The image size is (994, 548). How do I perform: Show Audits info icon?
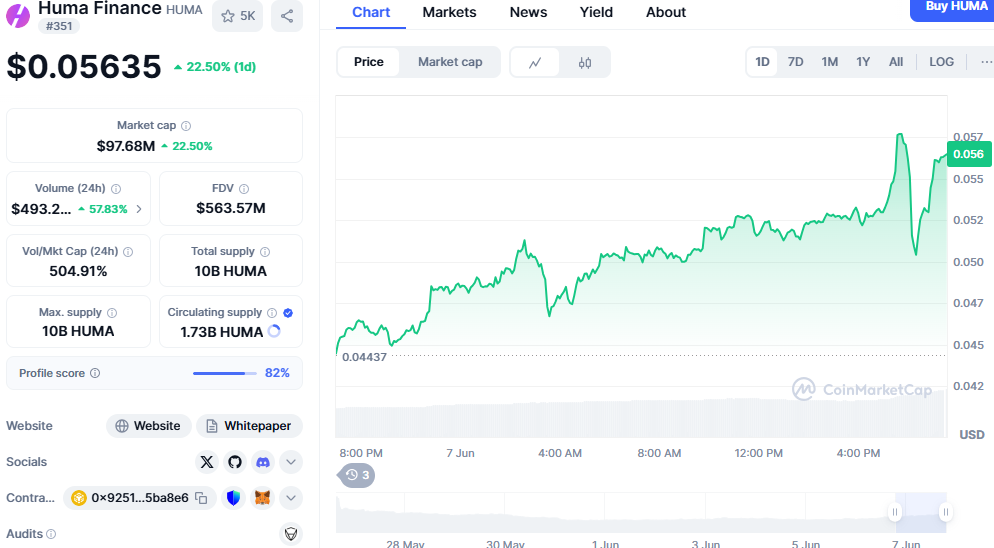pyautogui.click(x=51, y=534)
